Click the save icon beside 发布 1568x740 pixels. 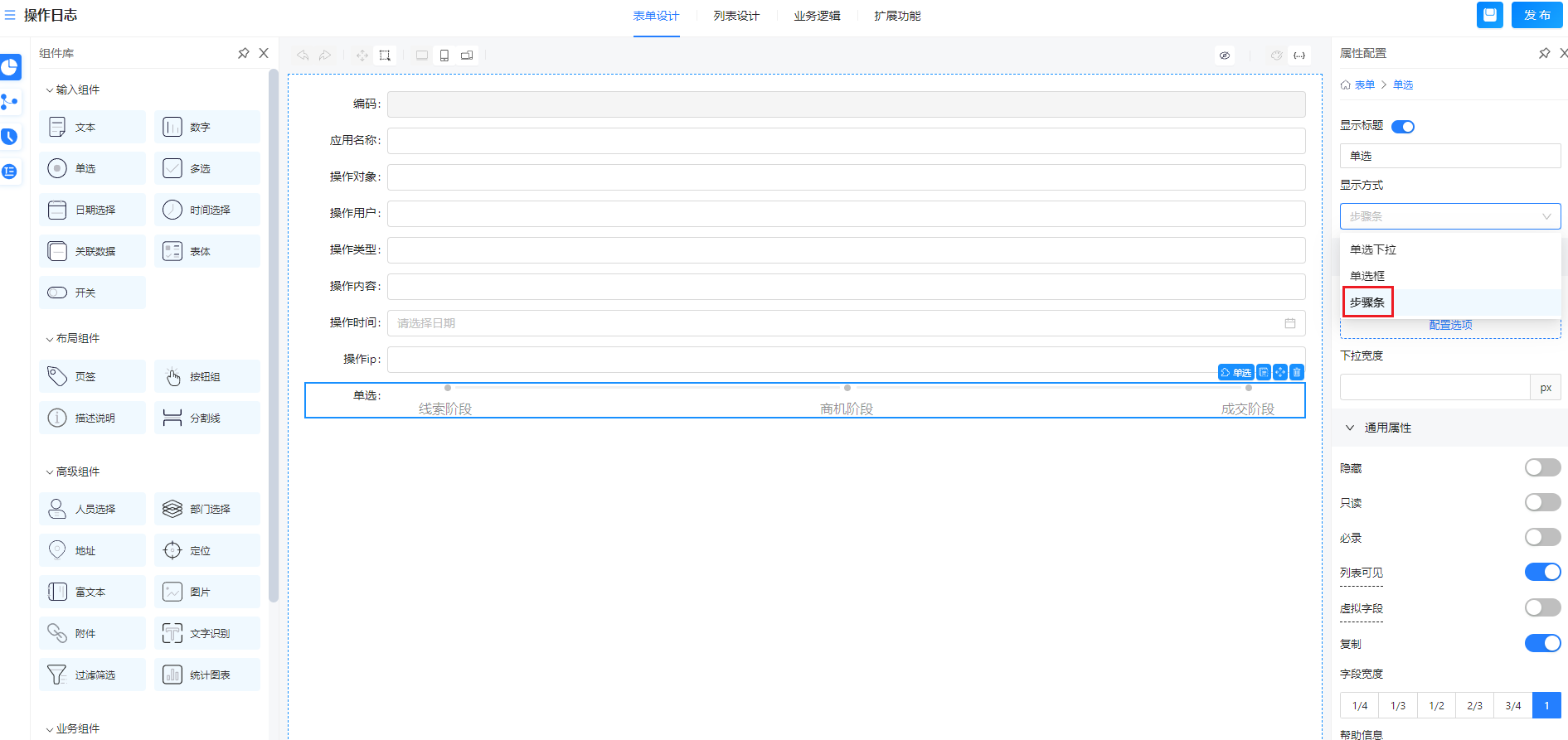1489,15
